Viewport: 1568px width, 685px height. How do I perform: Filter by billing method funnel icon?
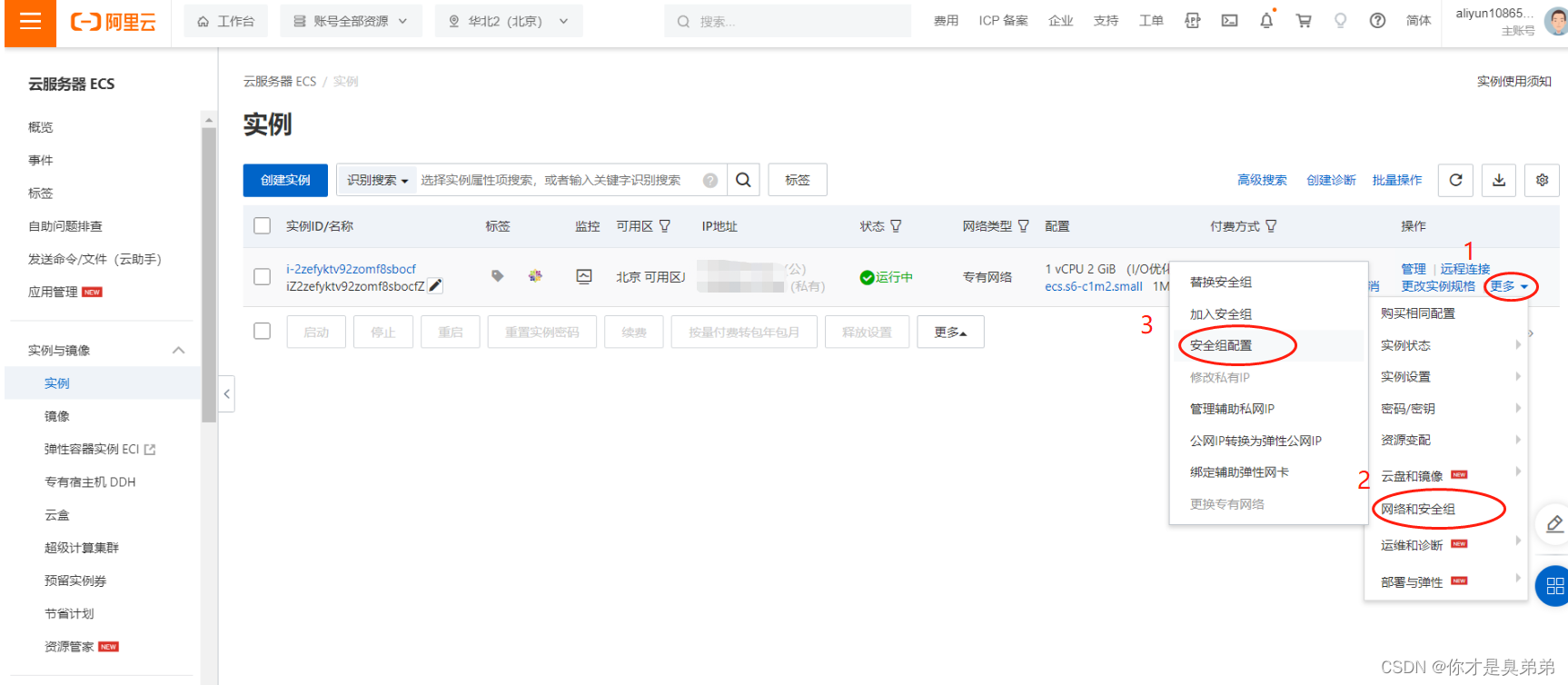pyautogui.click(x=1271, y=226)
